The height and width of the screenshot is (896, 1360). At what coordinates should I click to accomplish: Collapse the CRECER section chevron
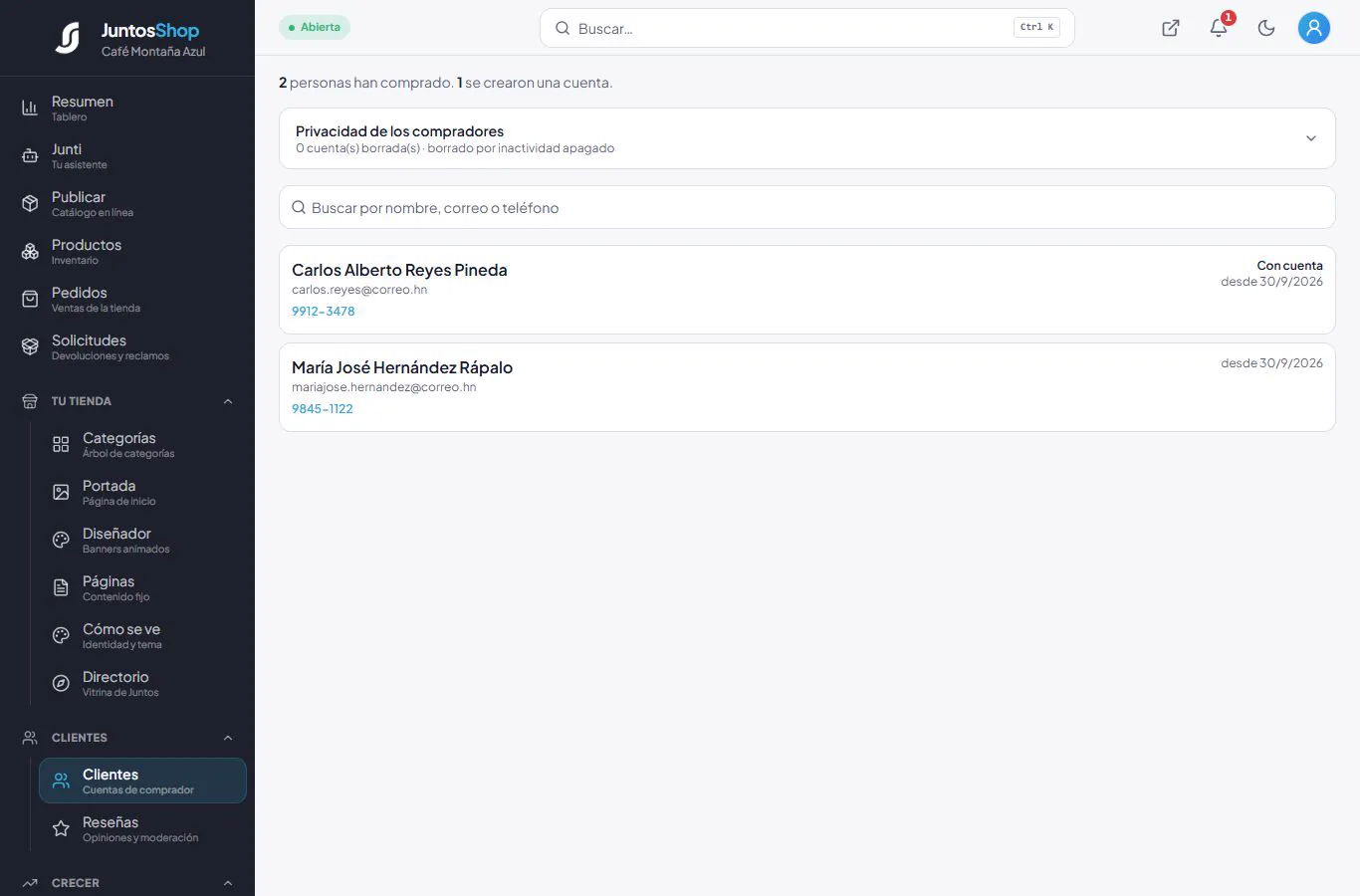(228, 883)
